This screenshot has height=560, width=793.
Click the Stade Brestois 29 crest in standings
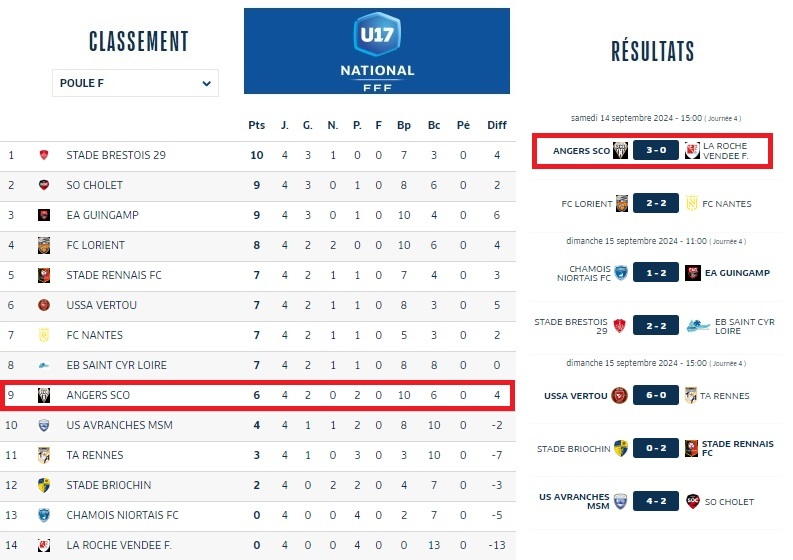coord(44,155)
